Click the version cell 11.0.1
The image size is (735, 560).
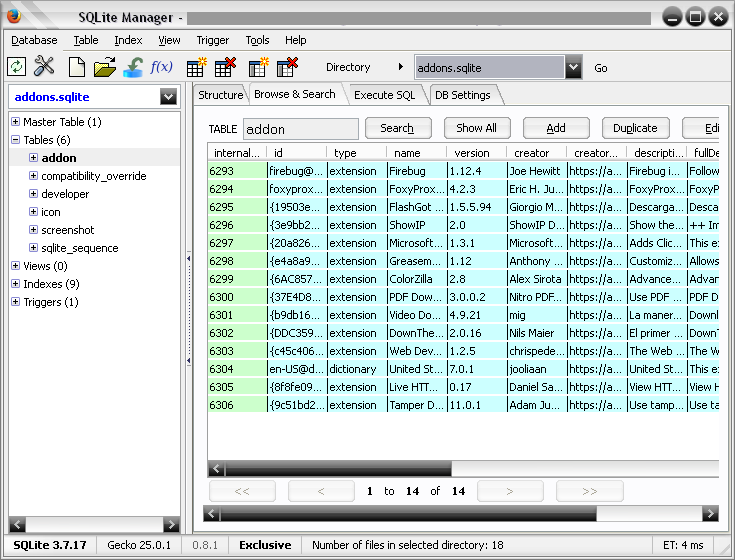pos(477,405)
